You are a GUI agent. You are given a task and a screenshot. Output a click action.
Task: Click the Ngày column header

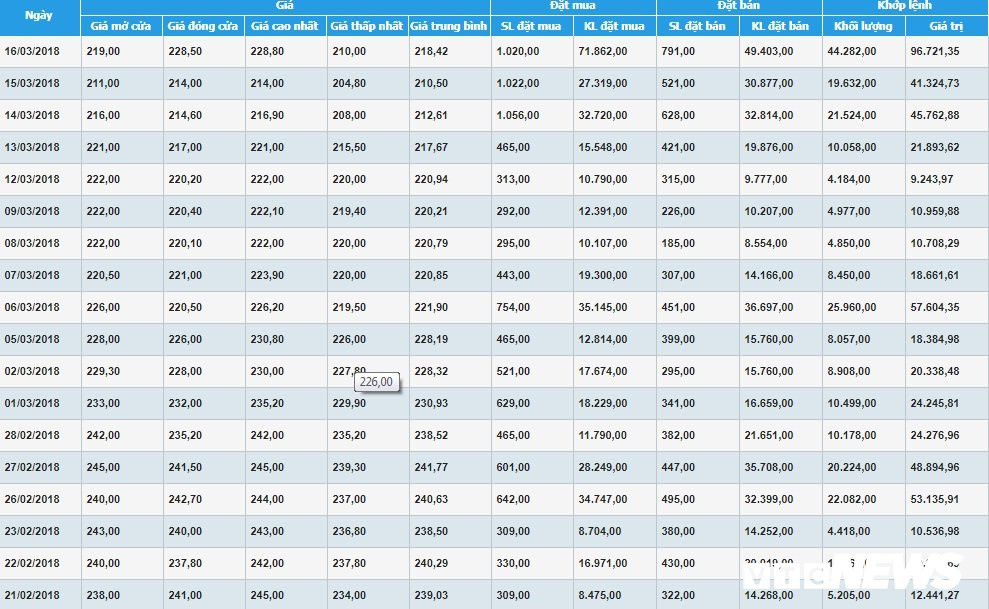(x=40, y=16)
